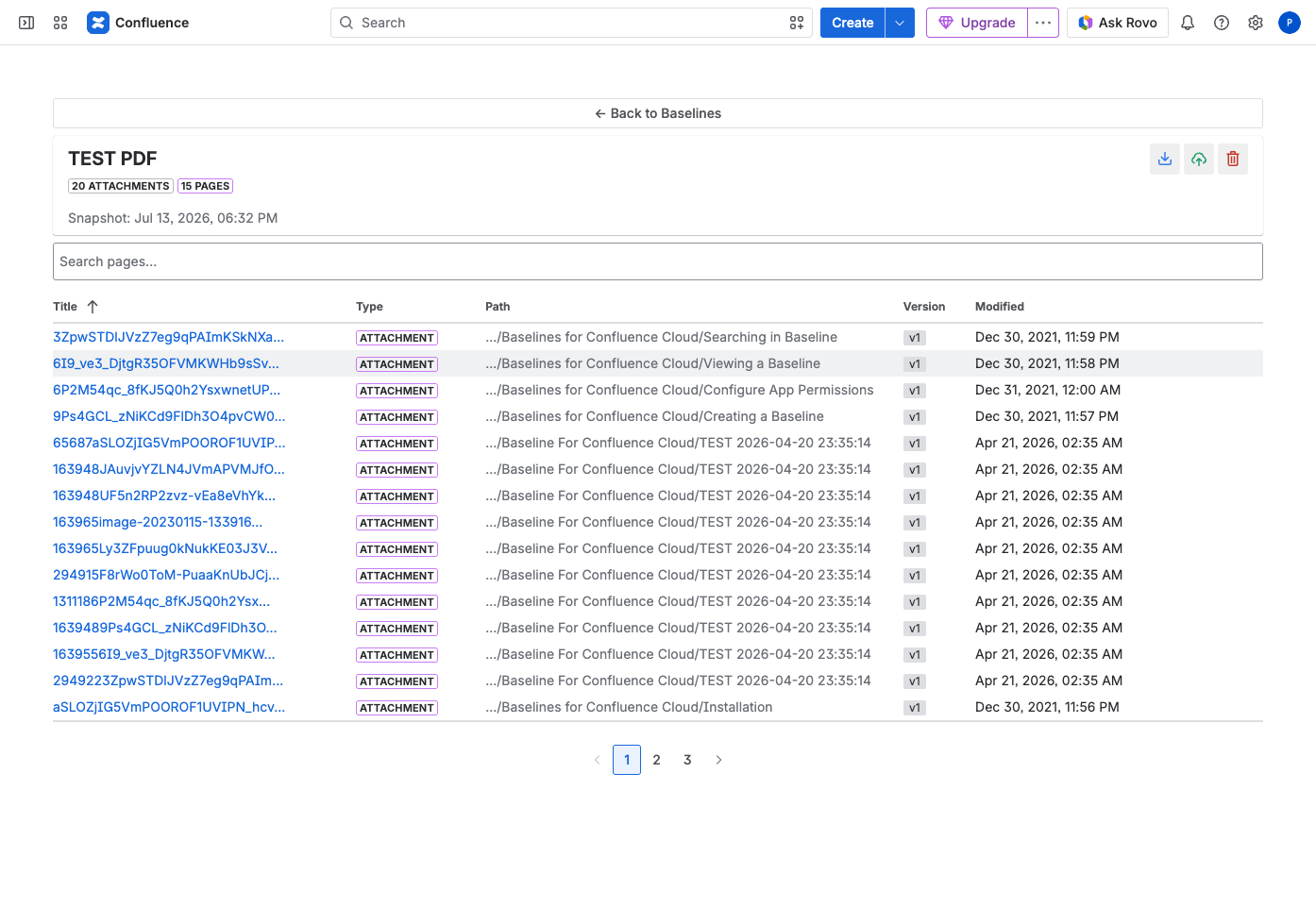1316x908 pixels.
Task: Select path Baselines for Confluence Cloud/Installation
Action: click(x=629, y=707)
